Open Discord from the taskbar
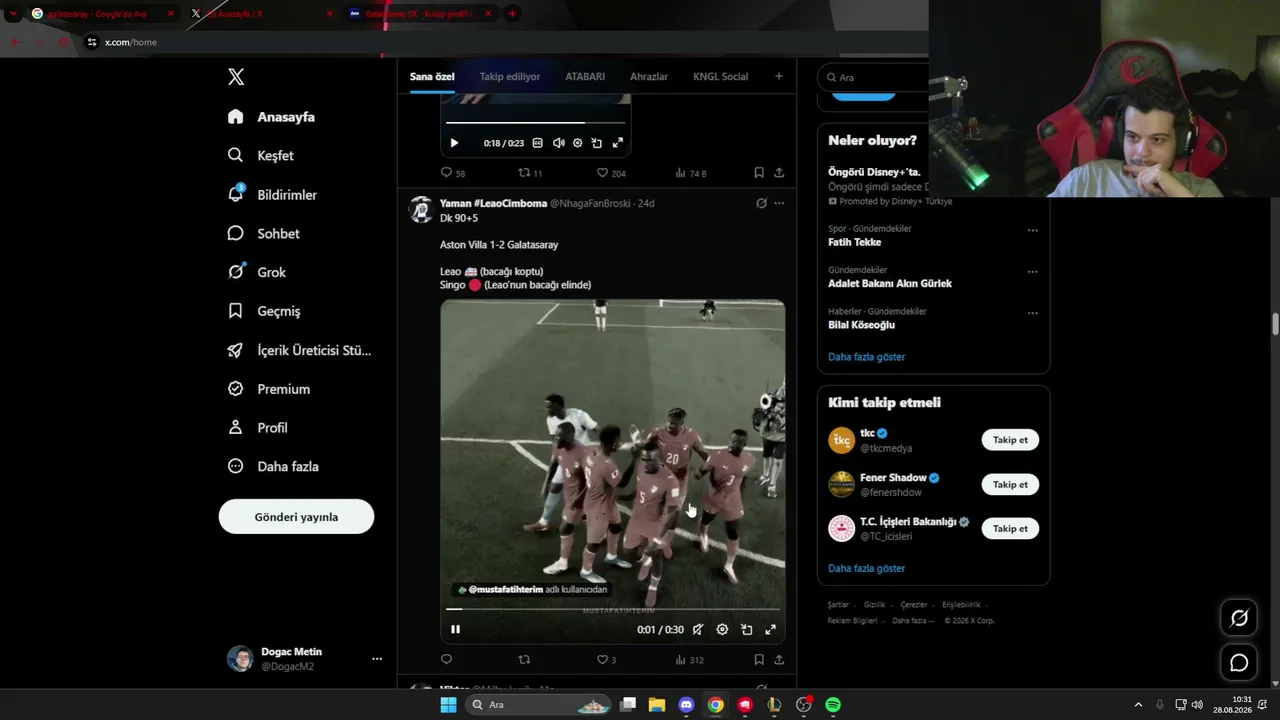 pyautogui.click(x=686, y=705)
